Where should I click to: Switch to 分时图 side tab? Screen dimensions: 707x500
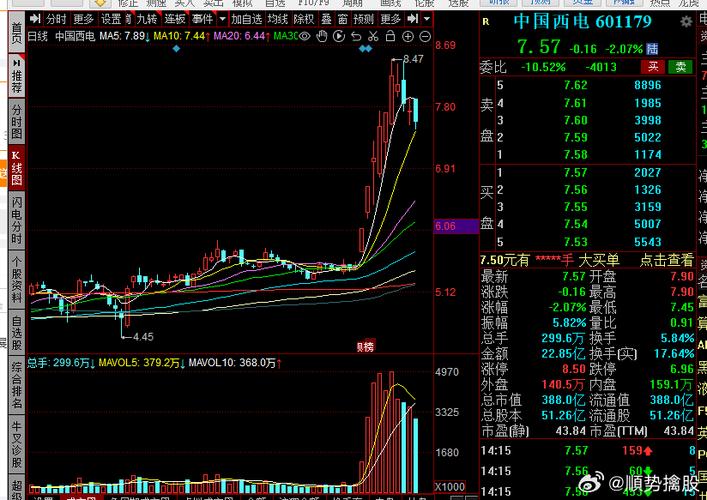16,121
